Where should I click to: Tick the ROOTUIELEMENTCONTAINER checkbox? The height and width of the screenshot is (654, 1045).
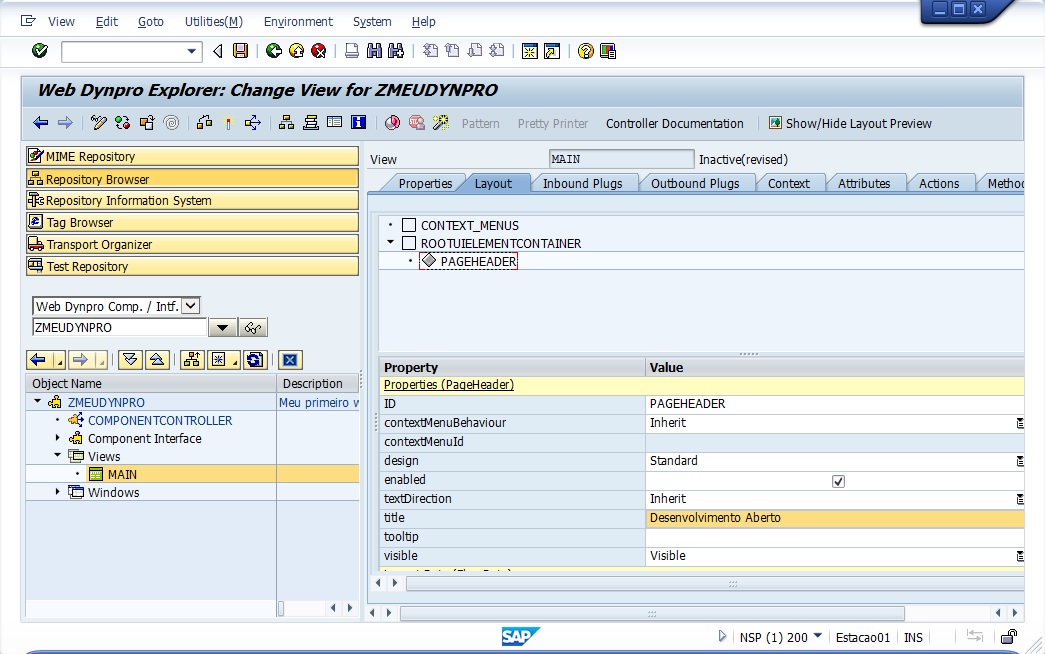point(408,243)
